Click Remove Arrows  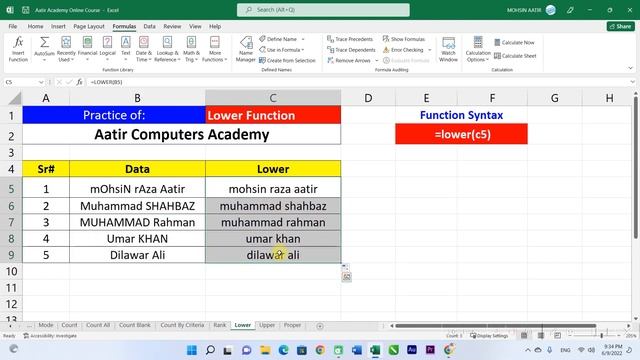coord(349,60)
